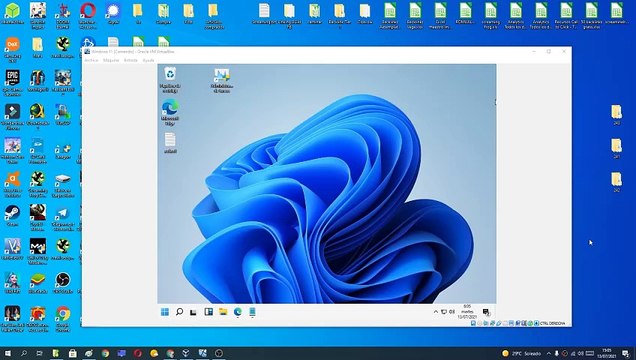636x360 pixels.
Task: Select the OBS Studio desktop shortcut
Action: (x=63, y=283)
